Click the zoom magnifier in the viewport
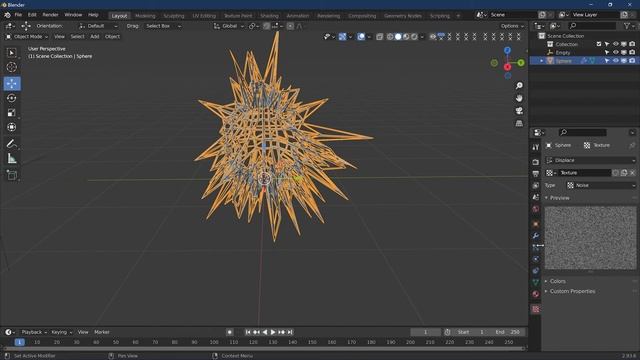Viewport: 640px width, 360px height. click(x=519, y=86)
